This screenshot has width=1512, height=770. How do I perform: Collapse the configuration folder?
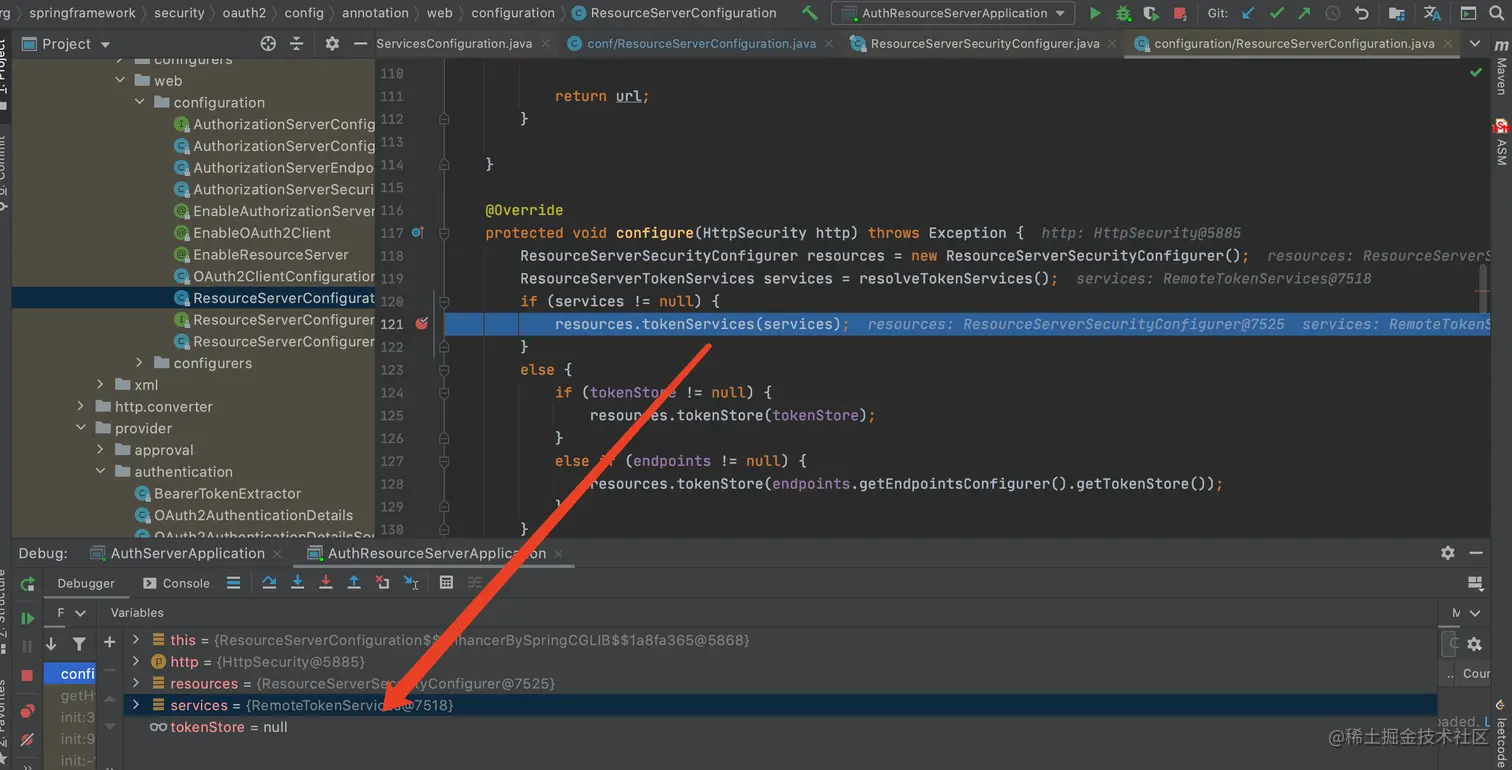click(x=139, y=102)
